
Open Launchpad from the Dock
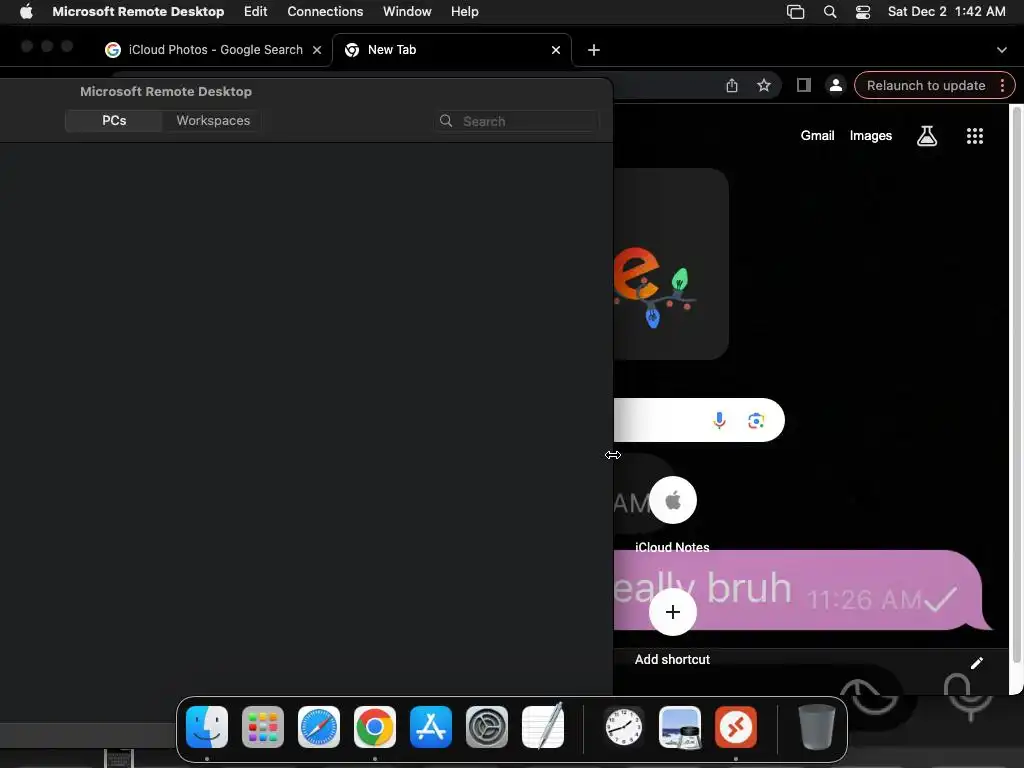tap(263, 727)
